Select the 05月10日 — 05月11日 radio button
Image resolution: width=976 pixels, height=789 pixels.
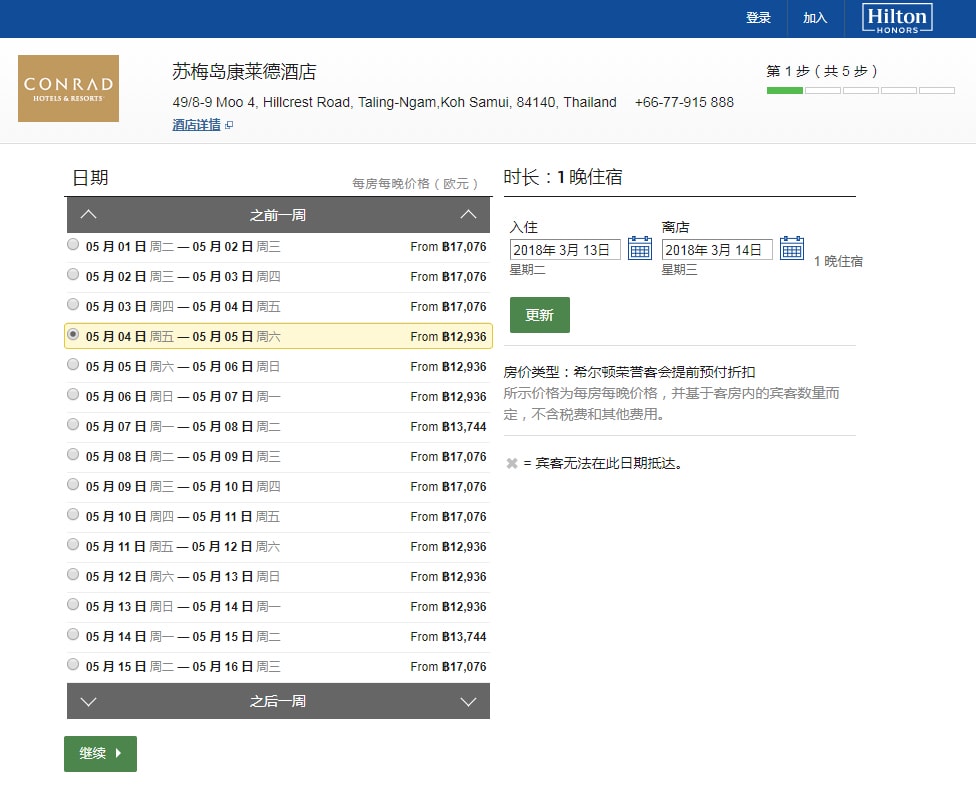(73, 515)
